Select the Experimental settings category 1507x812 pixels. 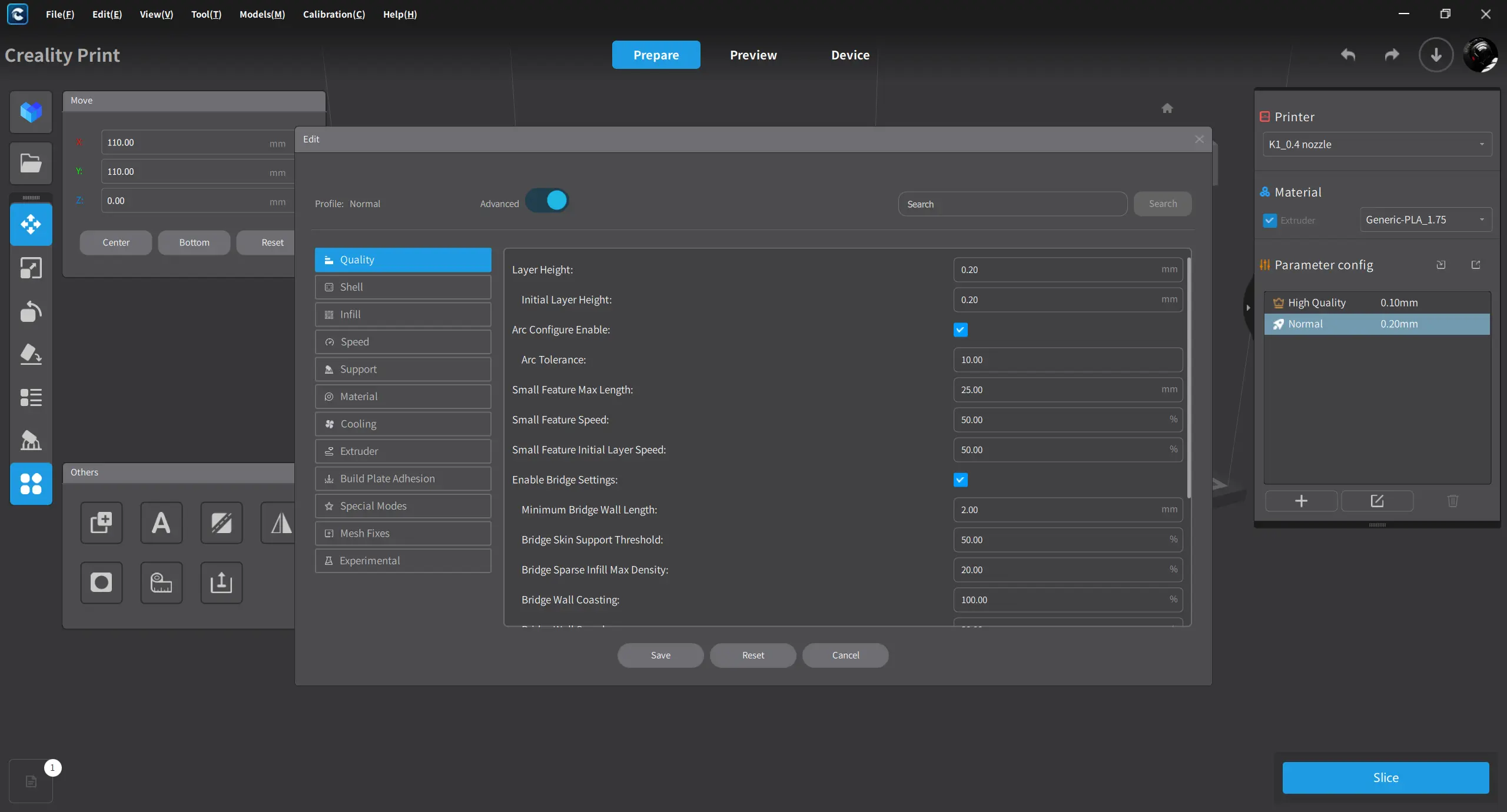403,561
